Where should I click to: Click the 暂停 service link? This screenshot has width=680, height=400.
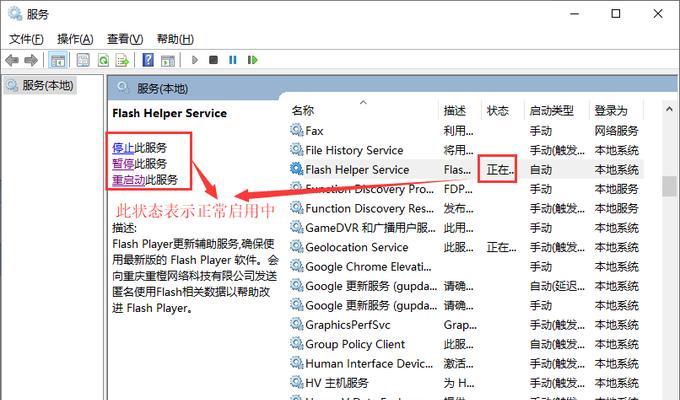point(123,164)
